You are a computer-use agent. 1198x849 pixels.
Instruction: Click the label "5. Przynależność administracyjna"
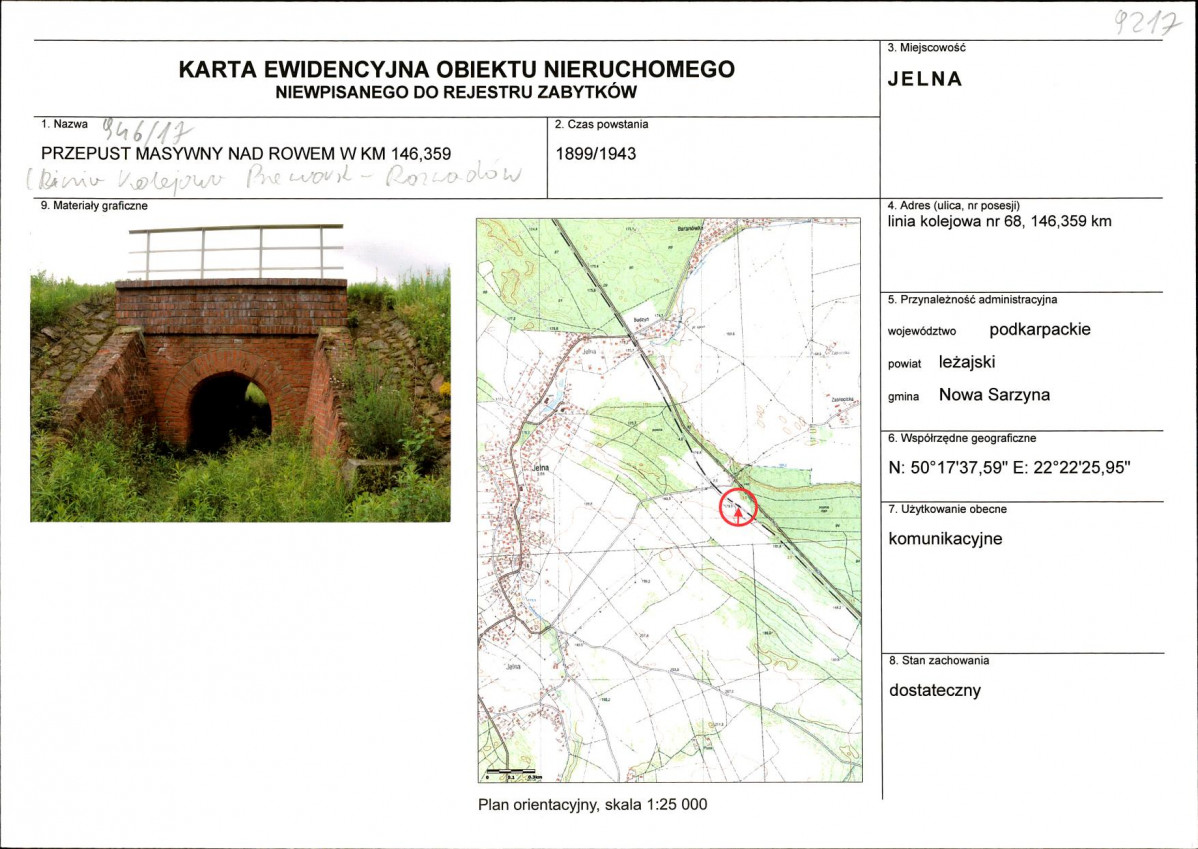tap(972, 300)
